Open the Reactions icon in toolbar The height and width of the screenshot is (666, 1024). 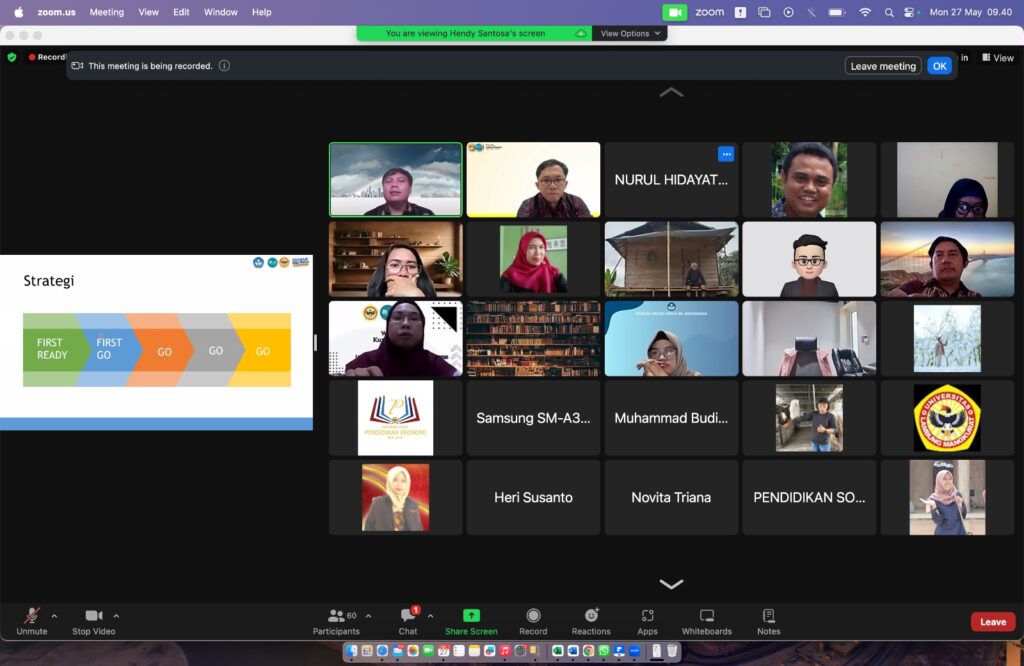[591, 616]
